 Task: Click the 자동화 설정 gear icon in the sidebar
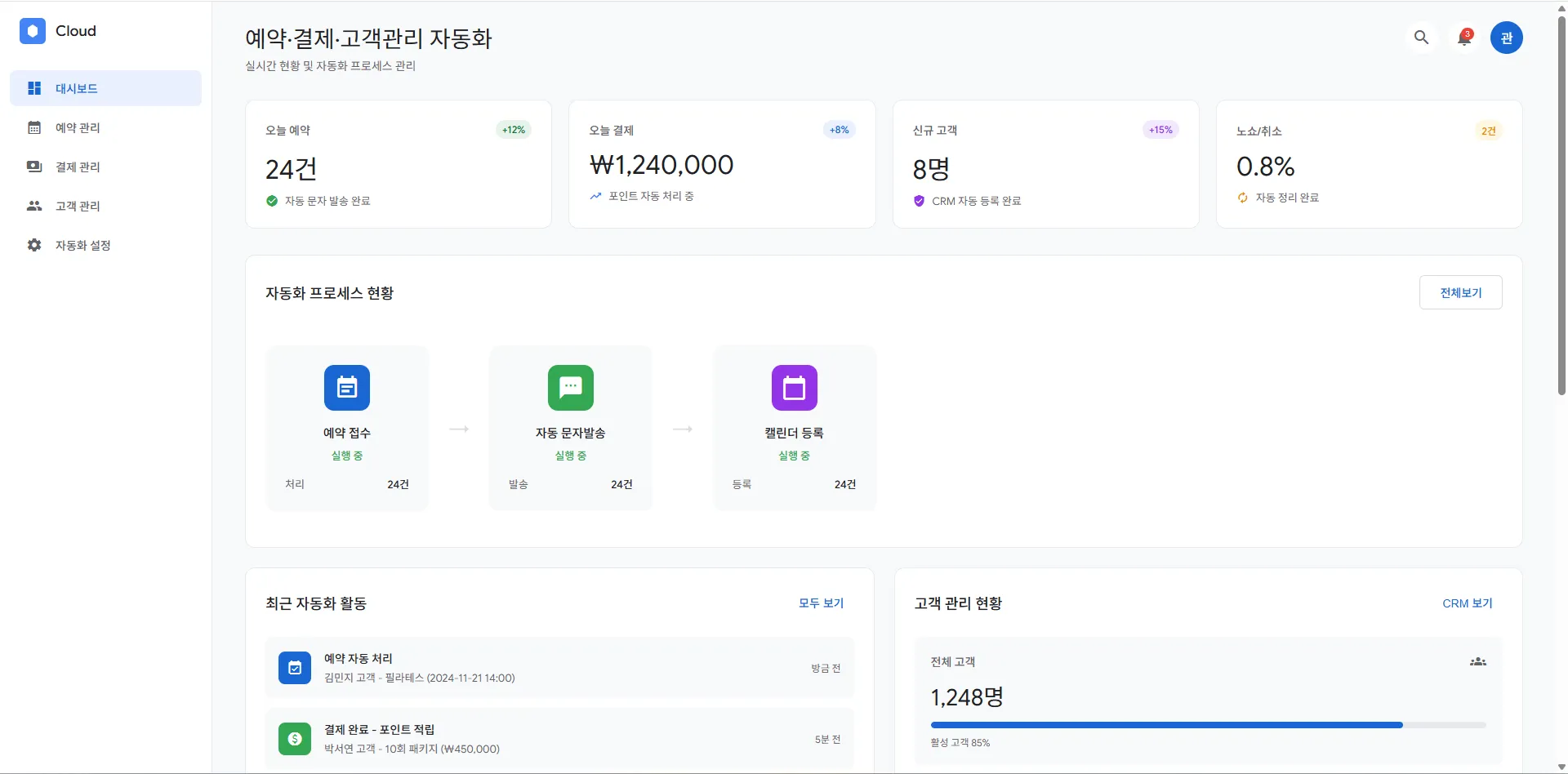tap(34, 245)
